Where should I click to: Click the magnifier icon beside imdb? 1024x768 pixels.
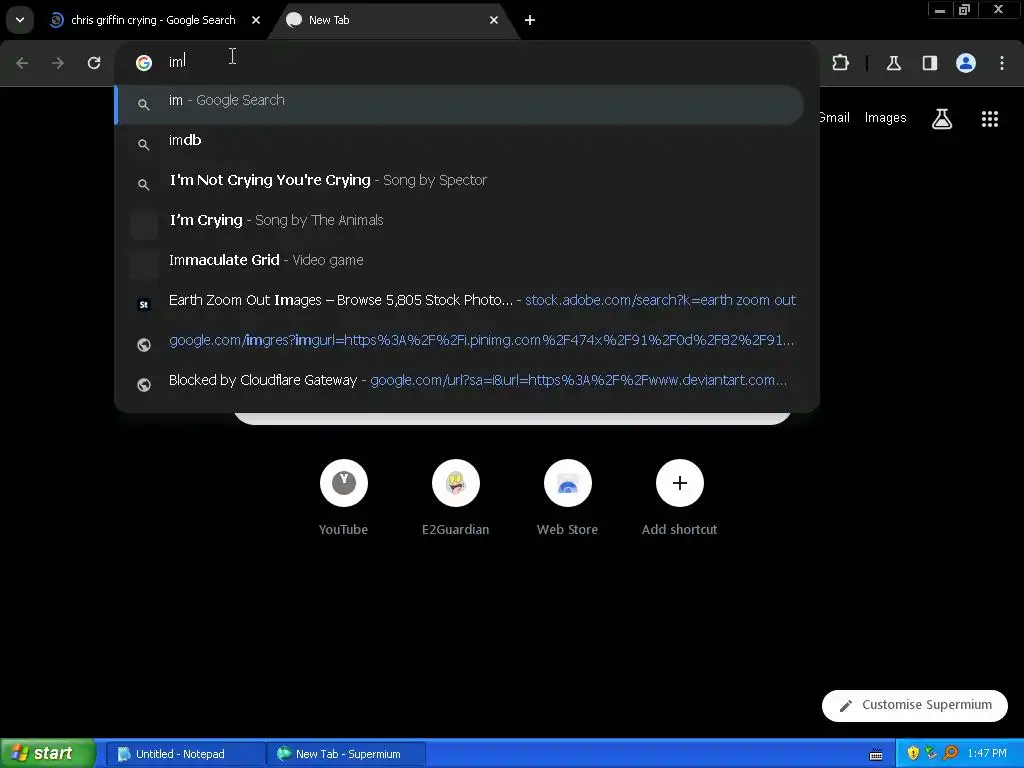[144, 144]
